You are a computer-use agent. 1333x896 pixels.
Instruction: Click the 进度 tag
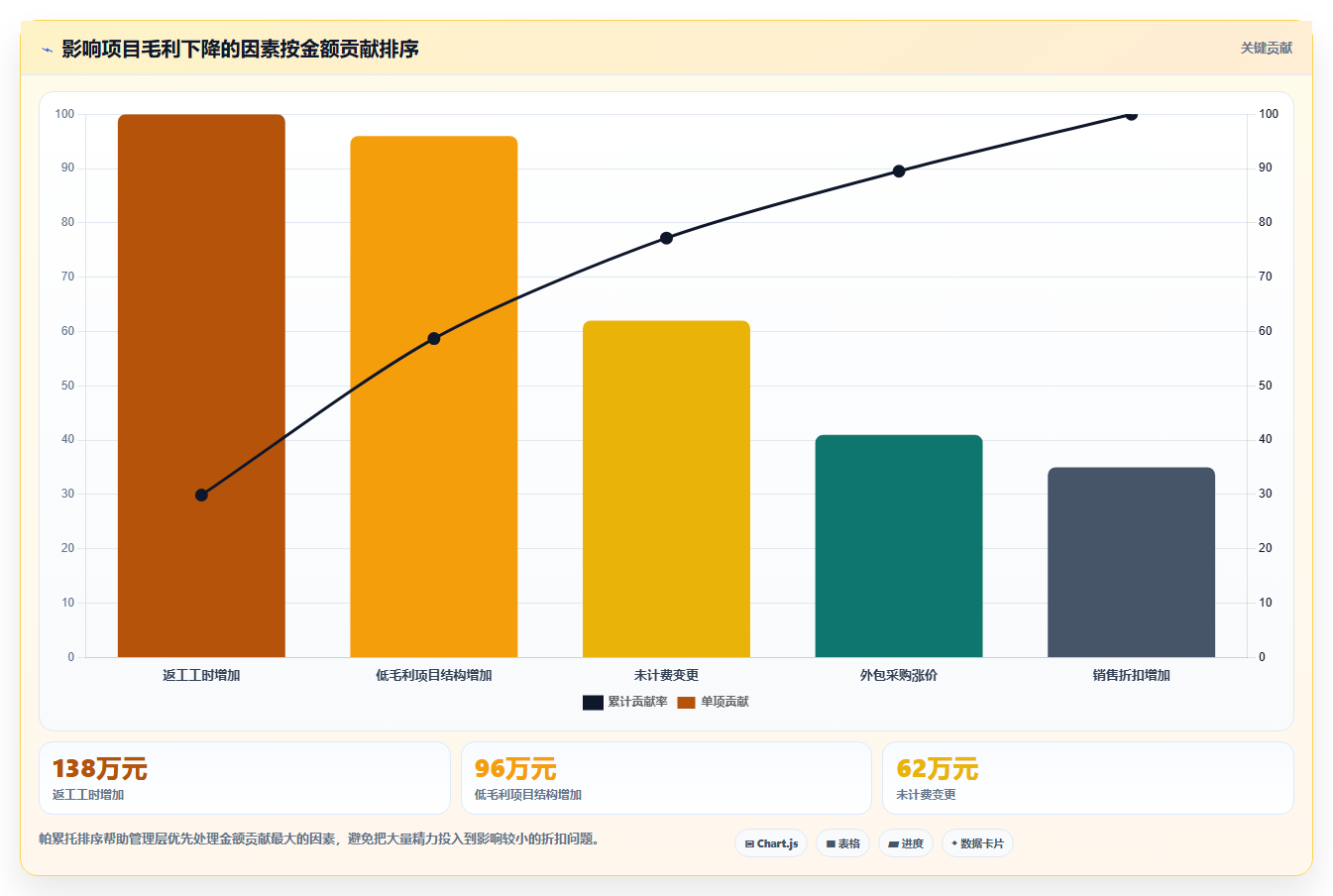[x=906, y=843]
